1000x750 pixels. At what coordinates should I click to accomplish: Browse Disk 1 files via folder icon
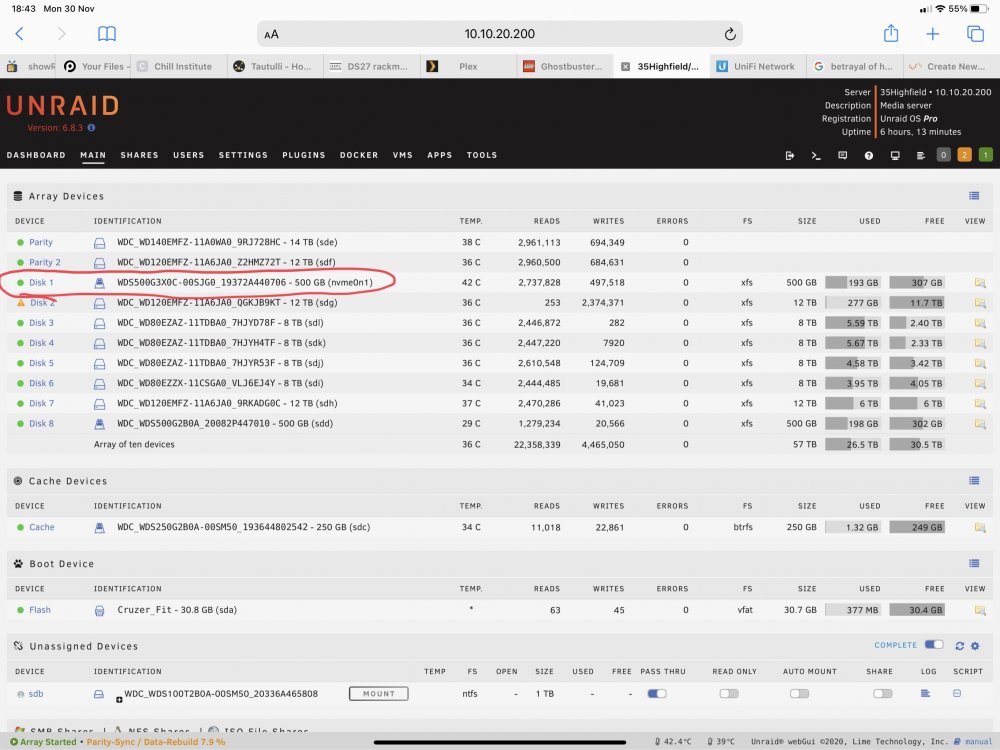980,283
